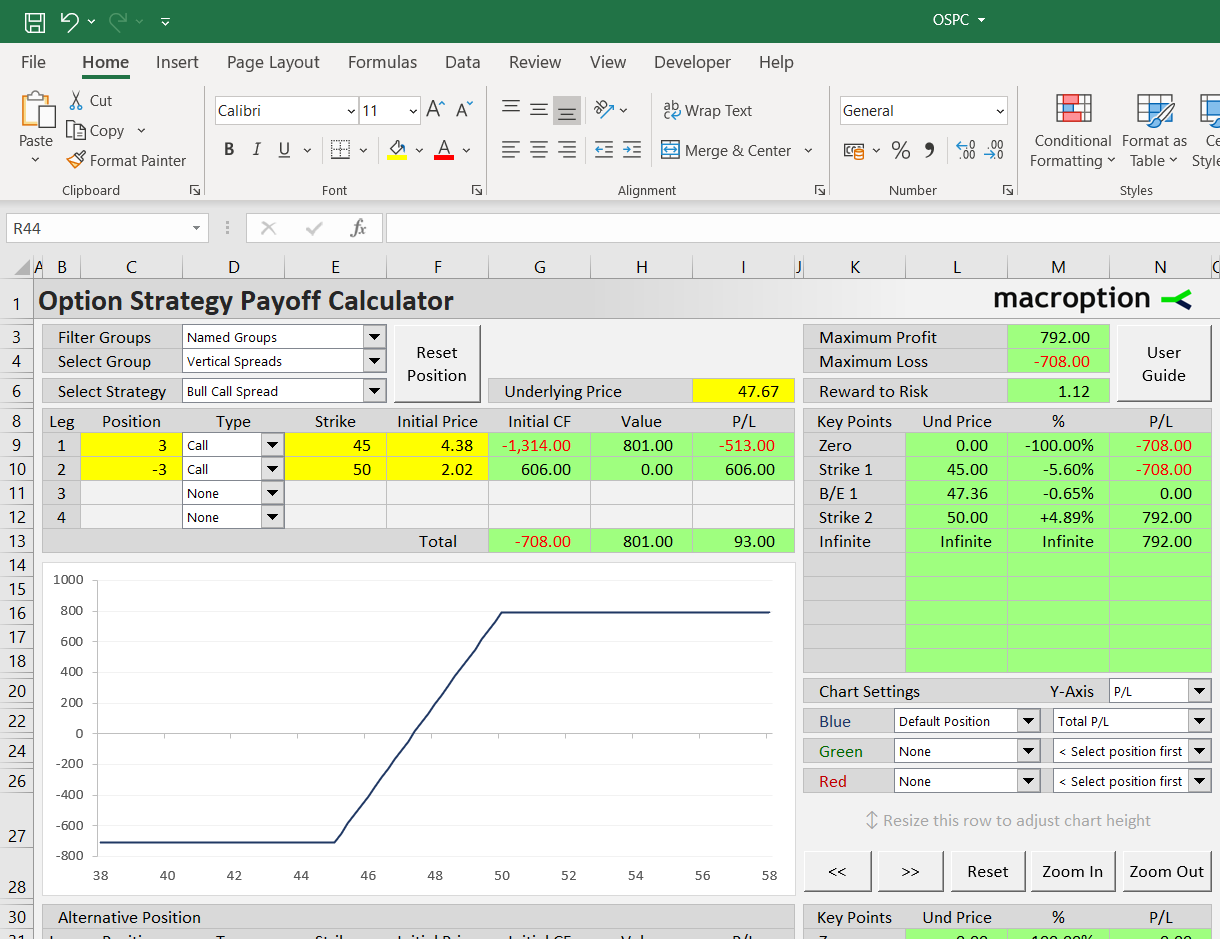Click the Decrease Decimal icon

tap(994, 151)
